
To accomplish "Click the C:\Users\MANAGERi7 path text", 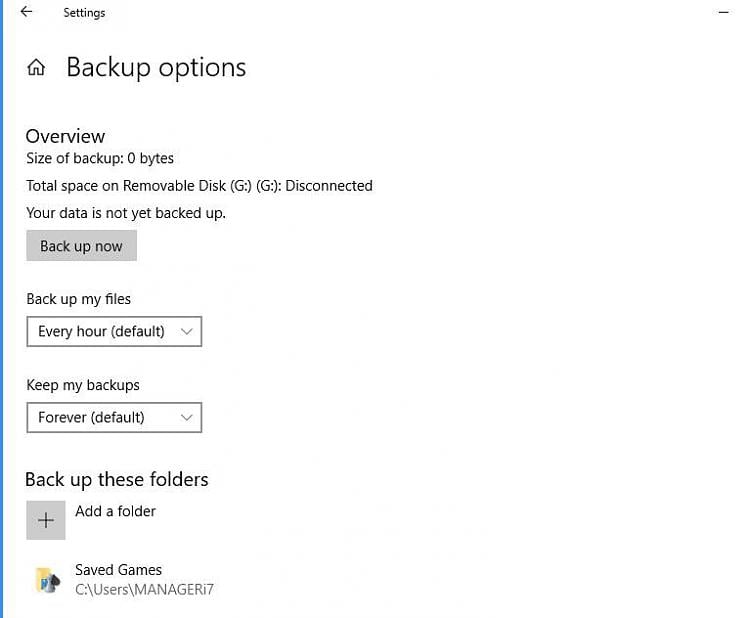I will pyautogui.click(x=144, y=589).
